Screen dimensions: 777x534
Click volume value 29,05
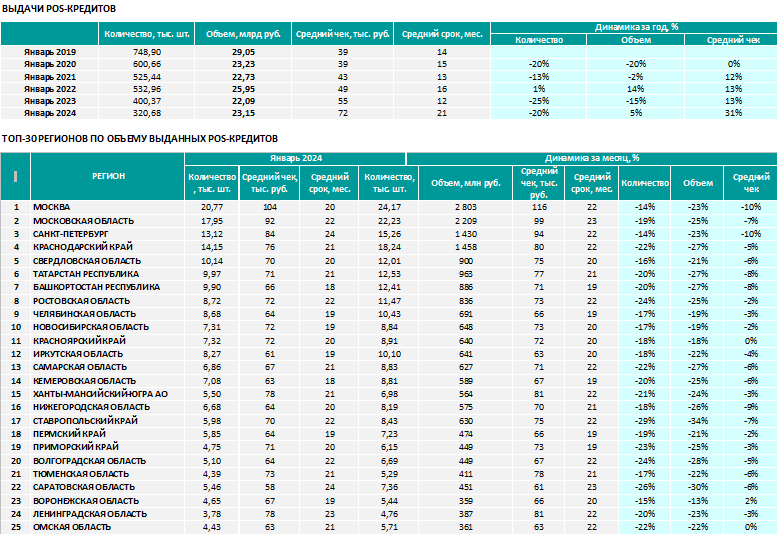pos(243,52)
